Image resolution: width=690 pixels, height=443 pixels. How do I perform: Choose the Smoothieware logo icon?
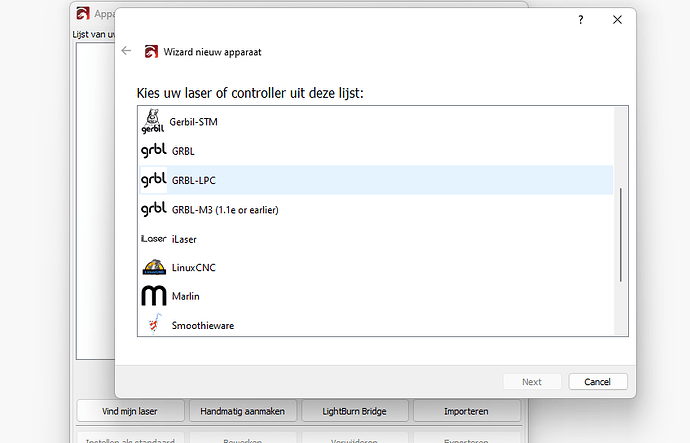pos(154,324)
